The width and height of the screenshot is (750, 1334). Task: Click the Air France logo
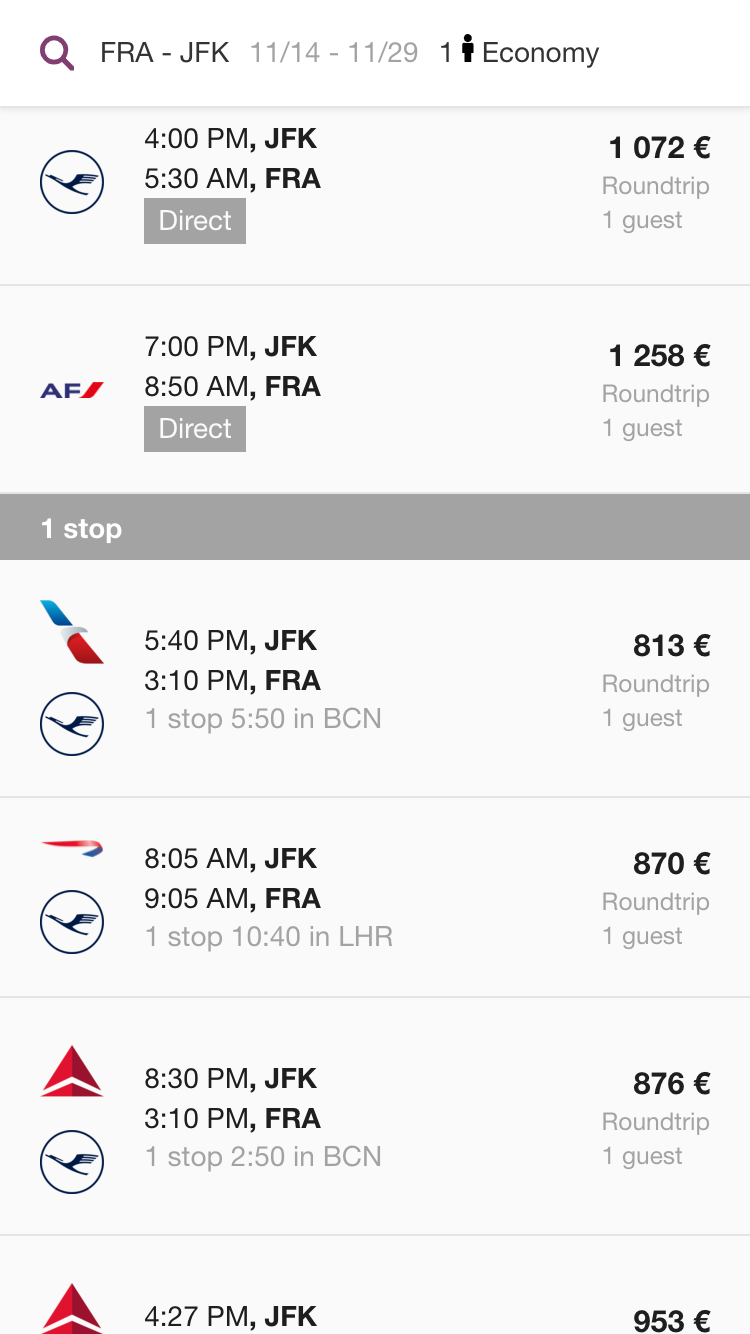(x=72, y=390)
